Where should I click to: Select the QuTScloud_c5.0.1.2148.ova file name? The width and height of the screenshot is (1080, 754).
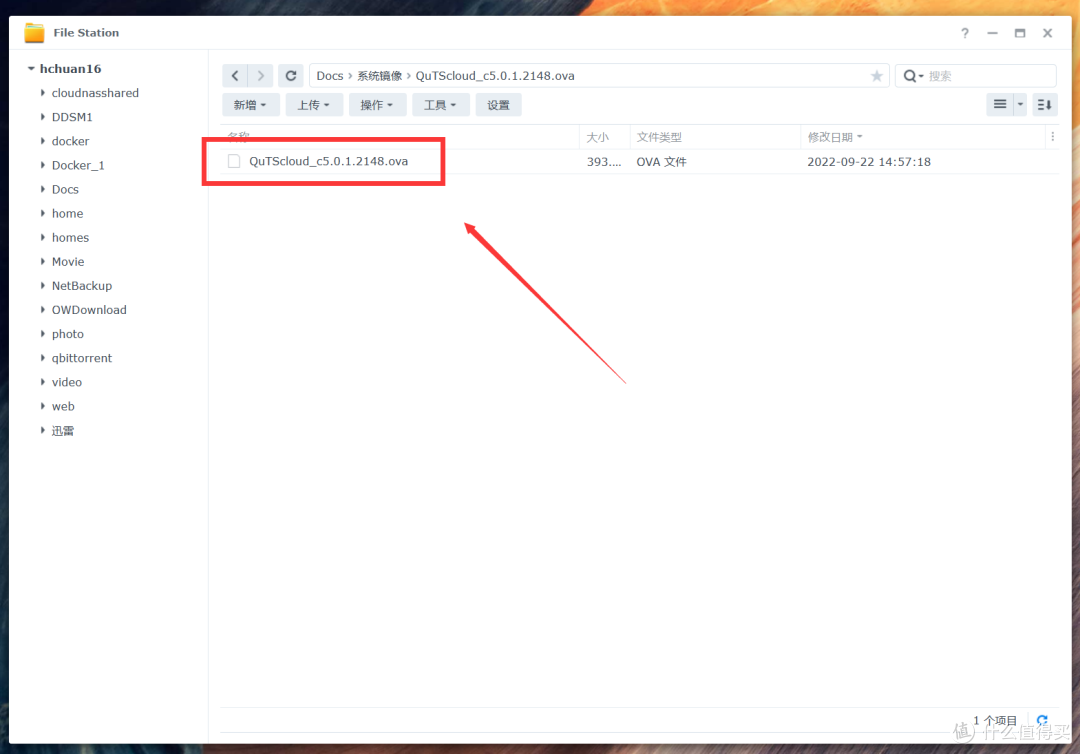329,161
